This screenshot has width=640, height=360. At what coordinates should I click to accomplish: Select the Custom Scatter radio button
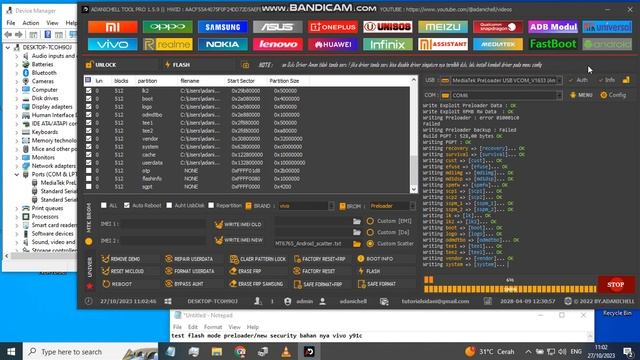370,244
